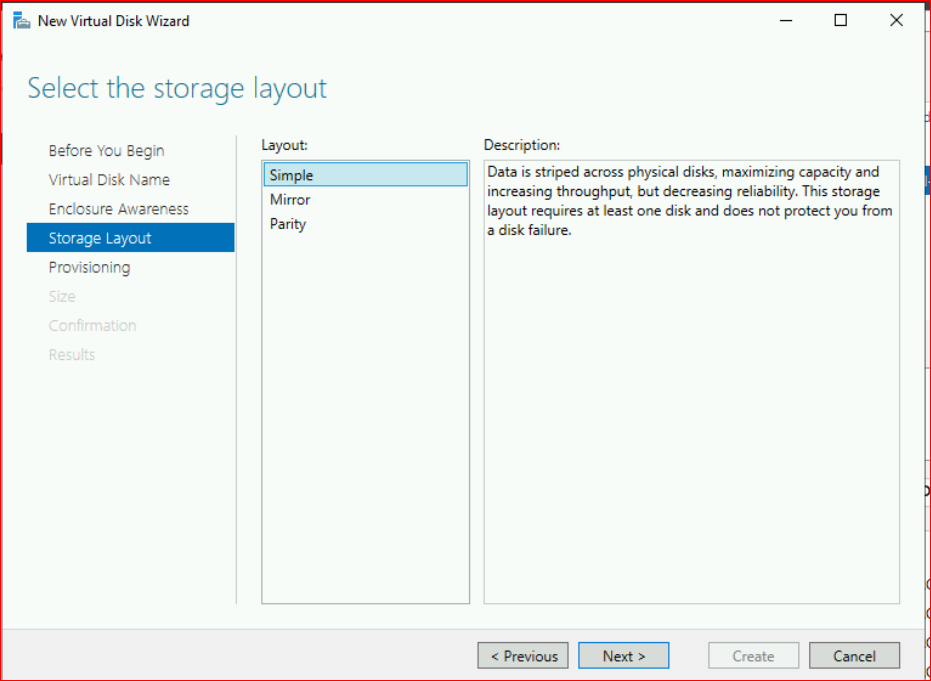Switch to the Enclosure Awareness step
Viewport: 931px width, 681px height.
click(x=118, y=209)
